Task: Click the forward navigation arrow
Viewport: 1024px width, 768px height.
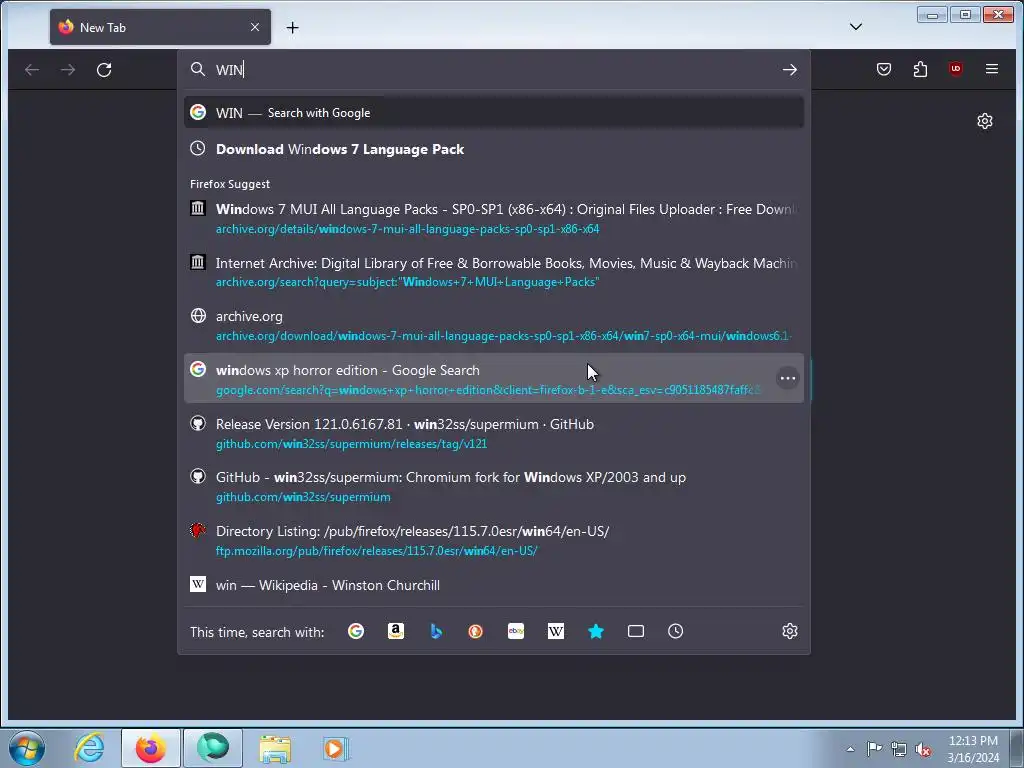Action: pyautogui.click(x=68, y=69)
